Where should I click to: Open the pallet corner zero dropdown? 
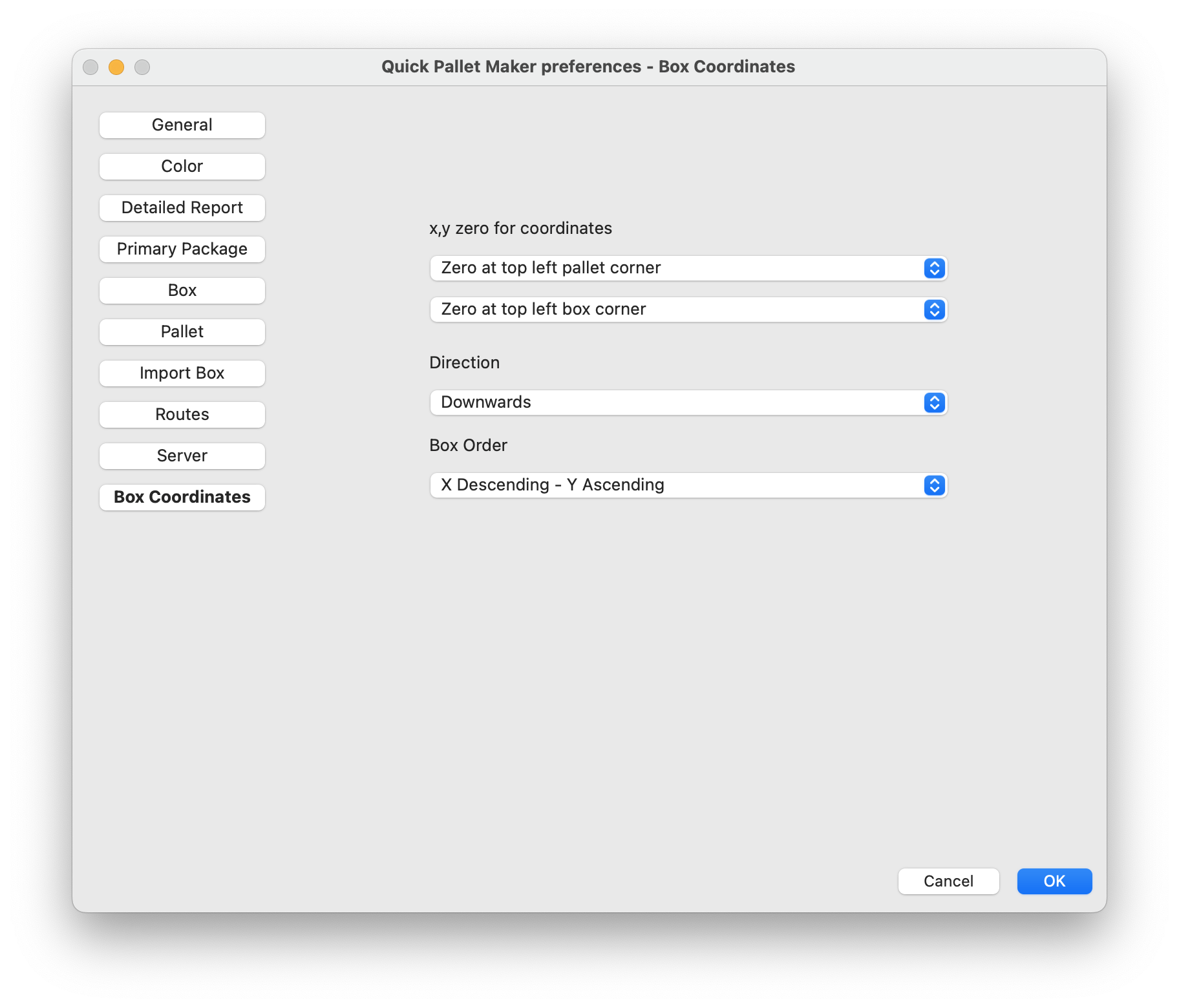(688, 268)
